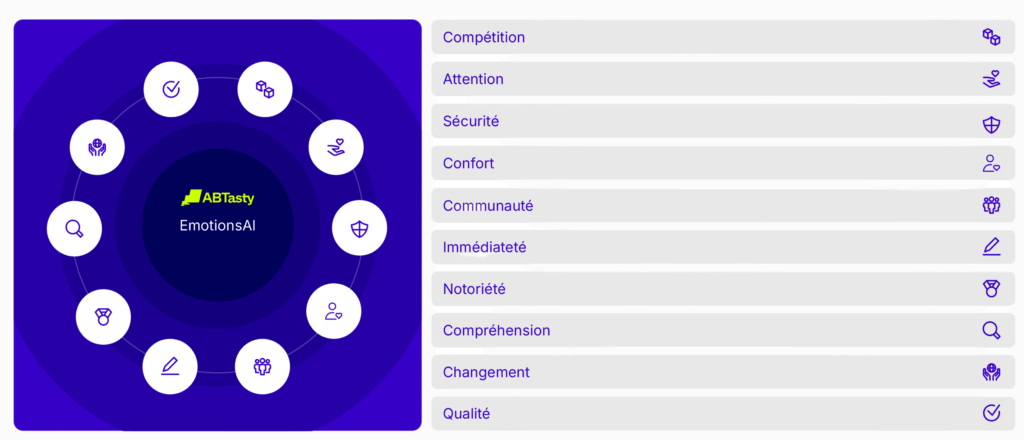Image resolution: width=1024 pixels, height=440 pixels.
Task: Click the pencil icon in Immédiateté row
Action: [991, 247]
